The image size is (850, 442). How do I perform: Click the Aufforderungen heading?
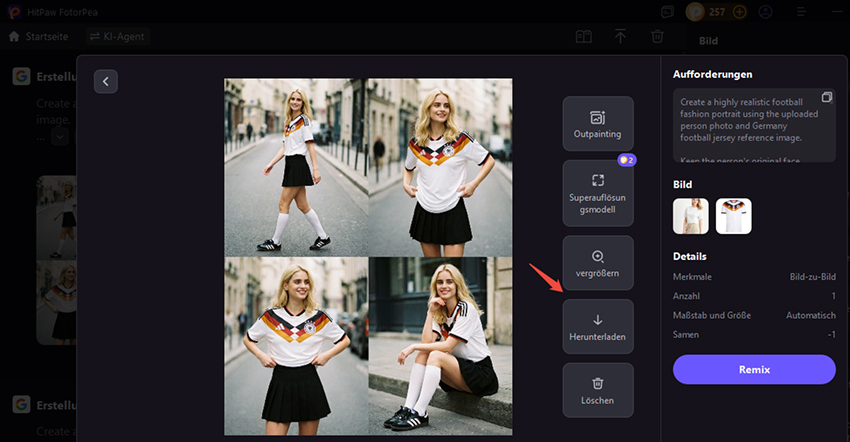(x=712, y=74)
